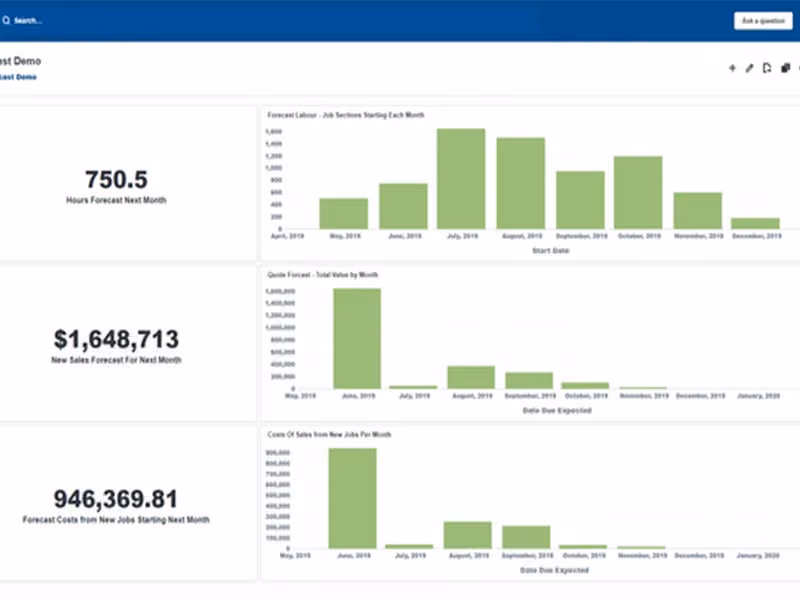The image size is (800, 600).
Task: Click the Start Date axis title
Action: [x=551, y=251]
